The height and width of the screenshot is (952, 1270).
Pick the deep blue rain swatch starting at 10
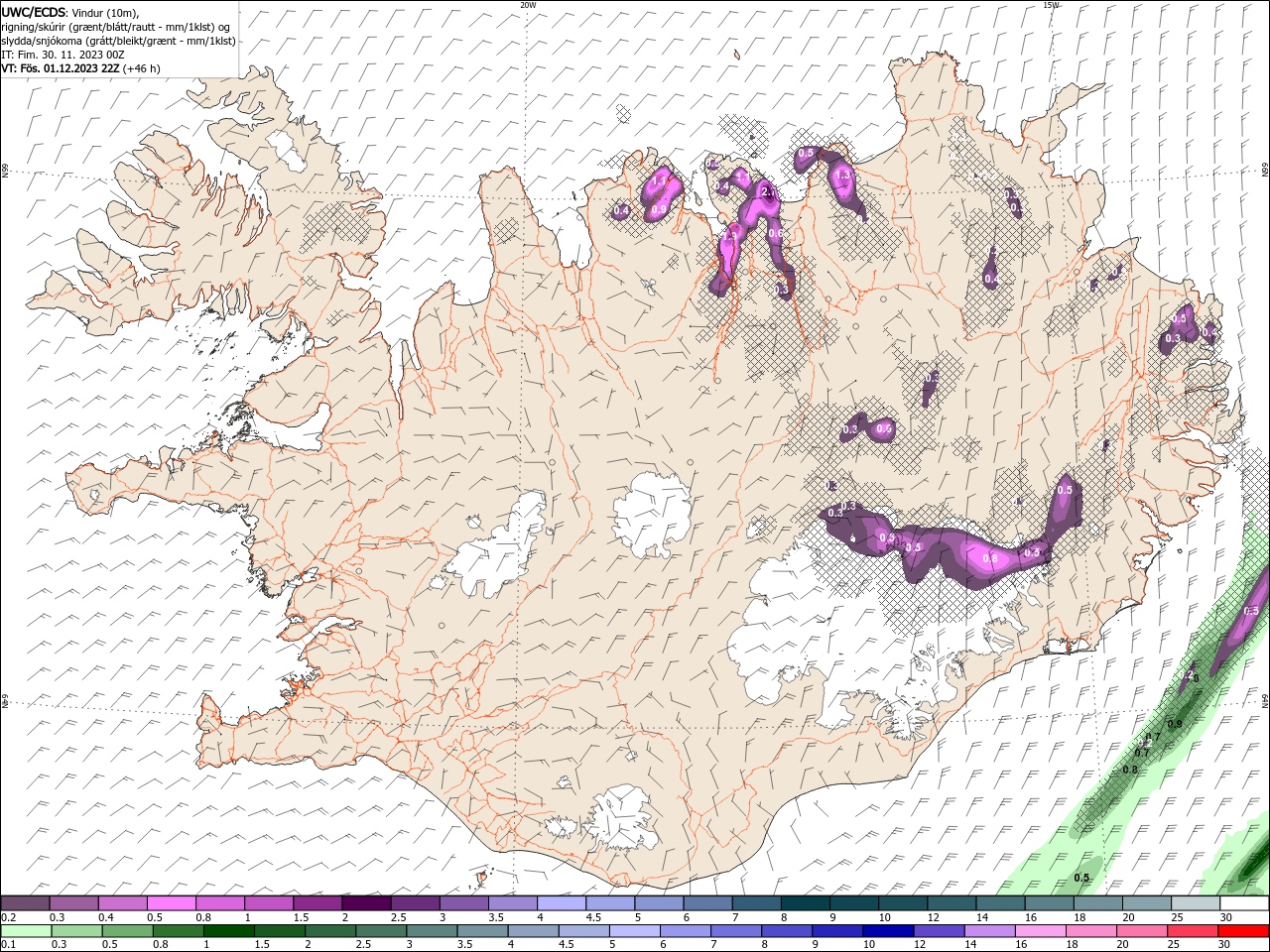pyautogui.click(x=886, y=930)
